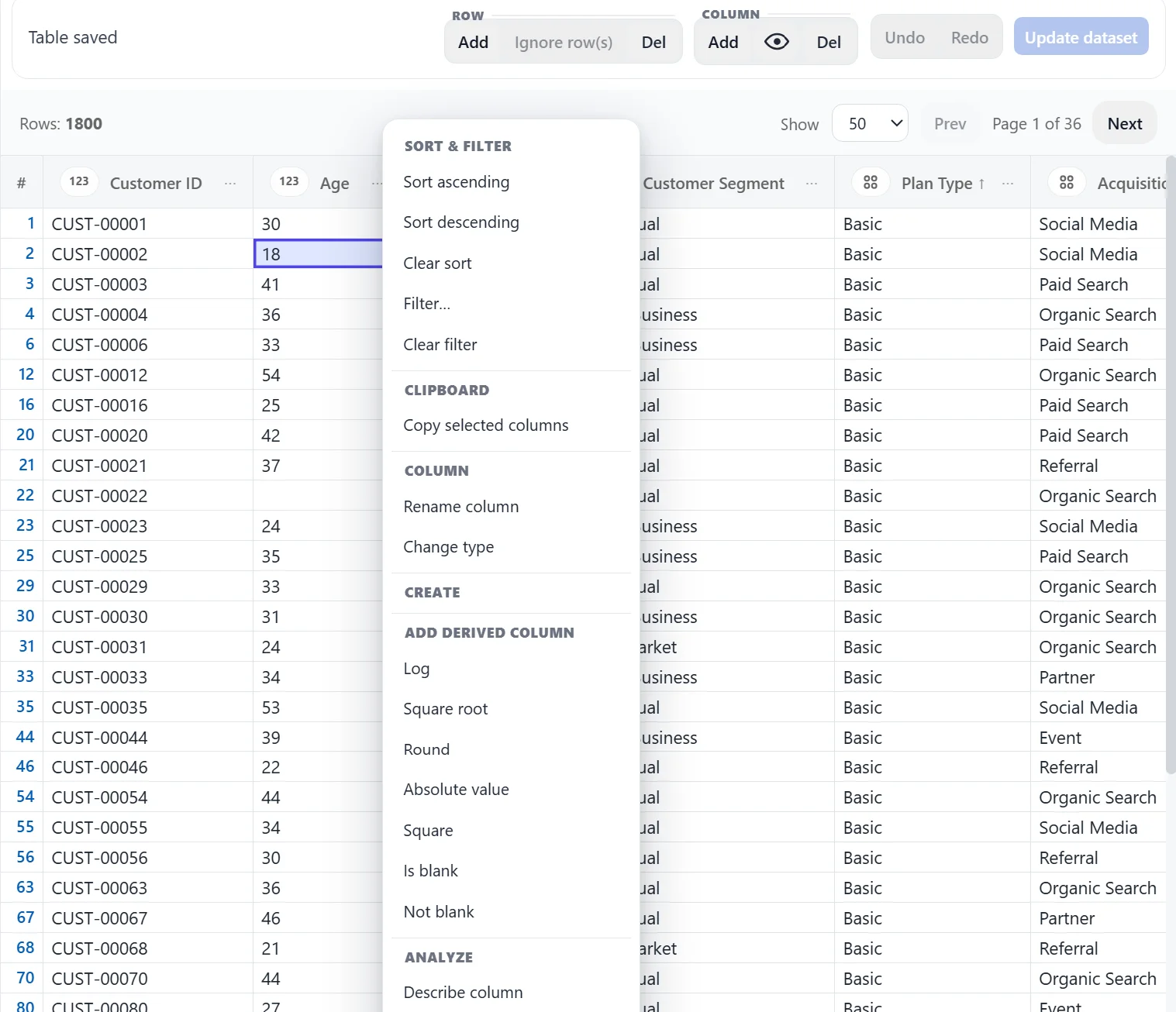Click the Plan Type column header

(x=933, y=183)
